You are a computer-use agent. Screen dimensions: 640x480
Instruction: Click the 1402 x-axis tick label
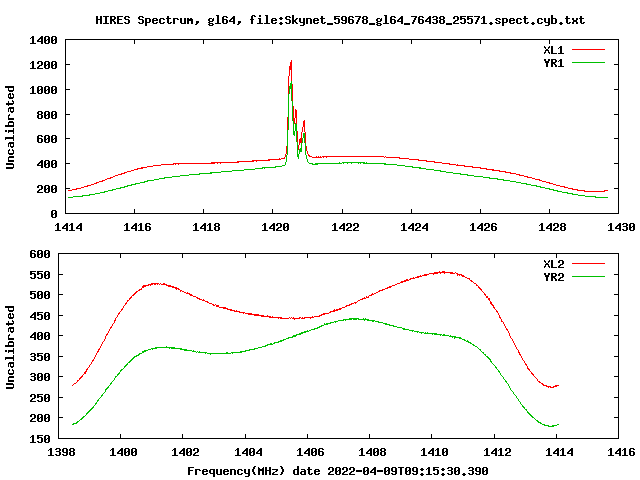185,452
